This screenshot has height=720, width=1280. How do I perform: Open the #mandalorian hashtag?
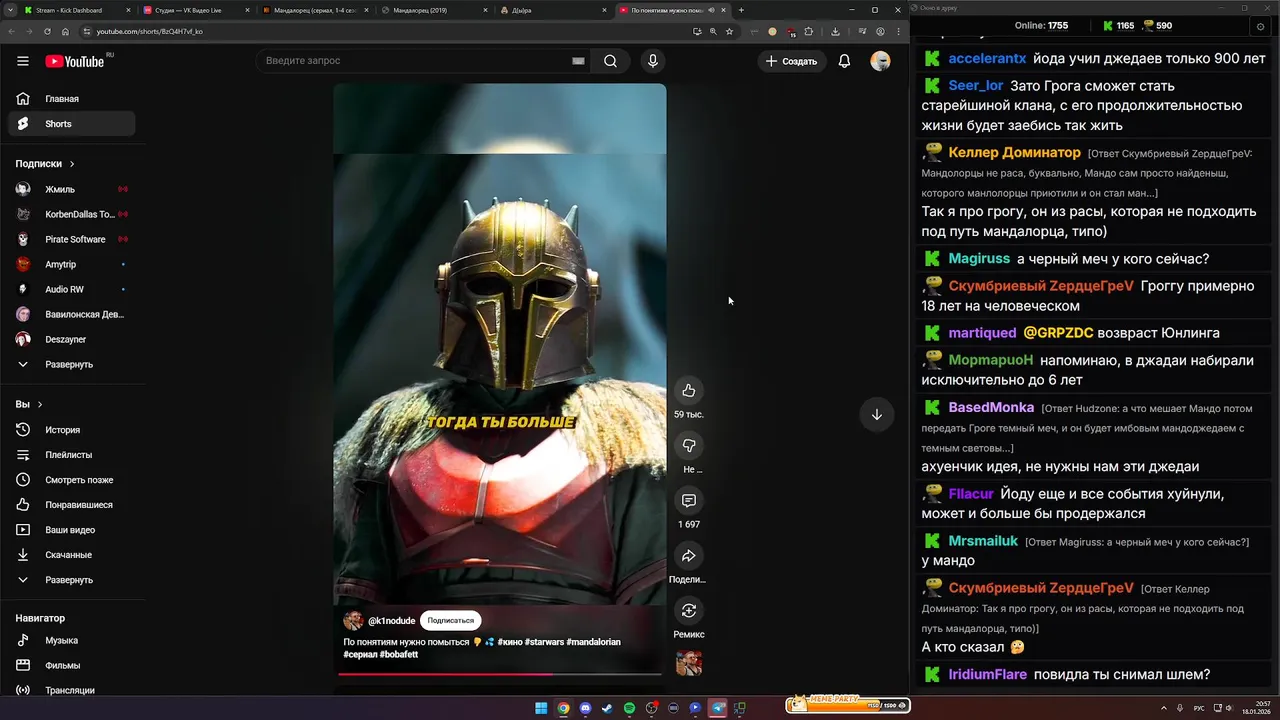(x=594, y=642)
